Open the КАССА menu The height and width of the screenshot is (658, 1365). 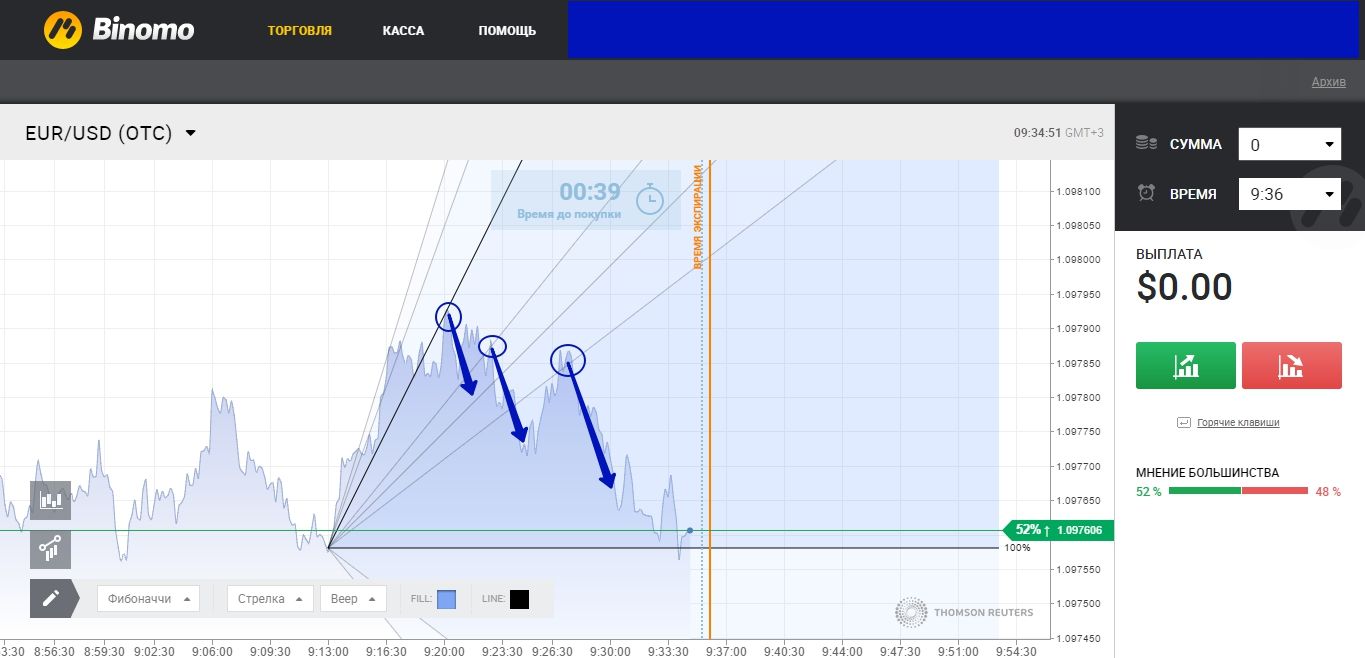403,30
